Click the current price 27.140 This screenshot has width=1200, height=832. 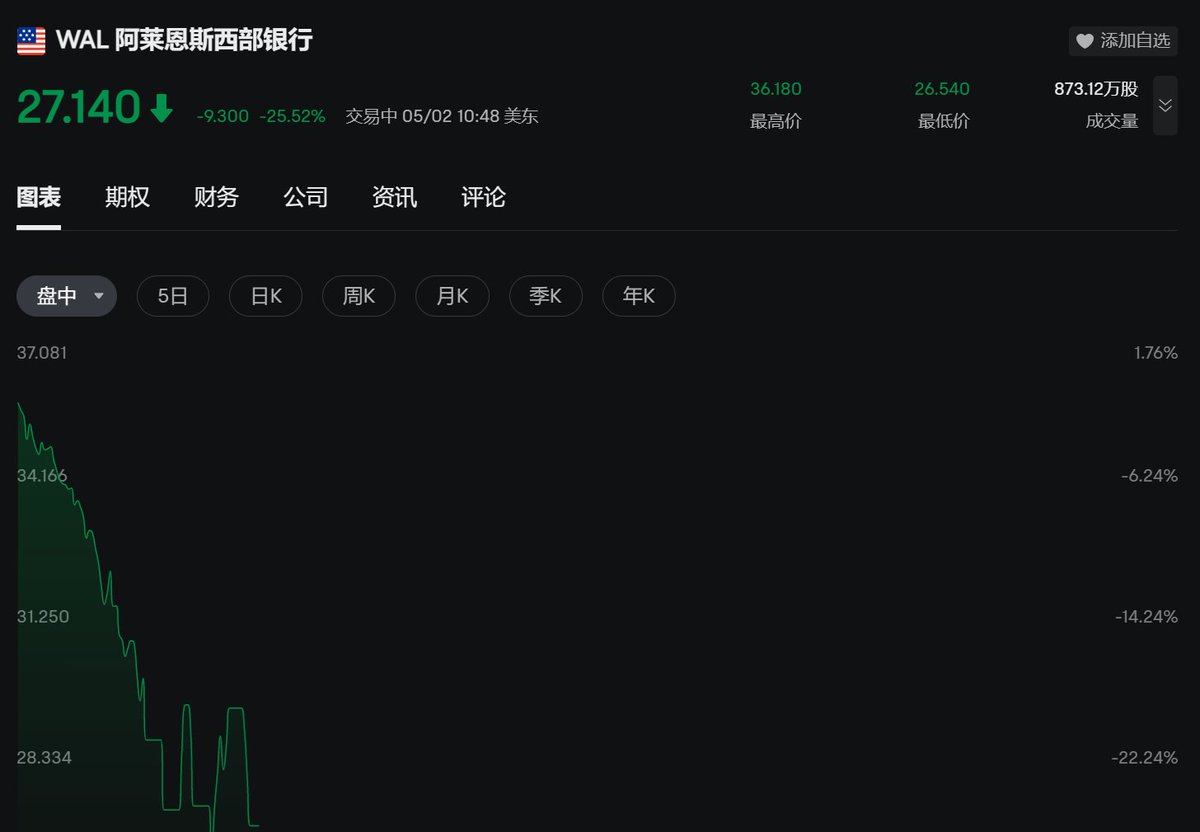[x=78, y=108]
